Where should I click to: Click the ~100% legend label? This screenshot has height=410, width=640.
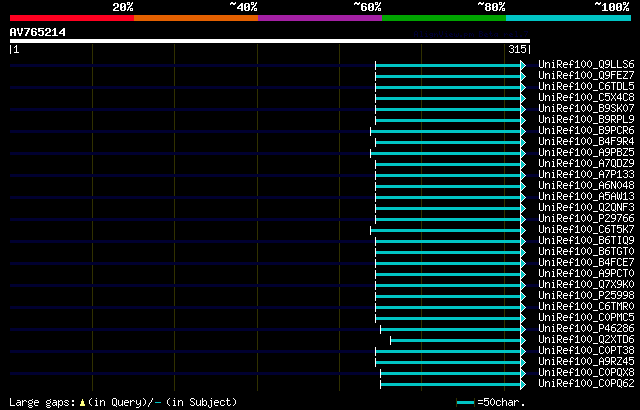(612, 7)
